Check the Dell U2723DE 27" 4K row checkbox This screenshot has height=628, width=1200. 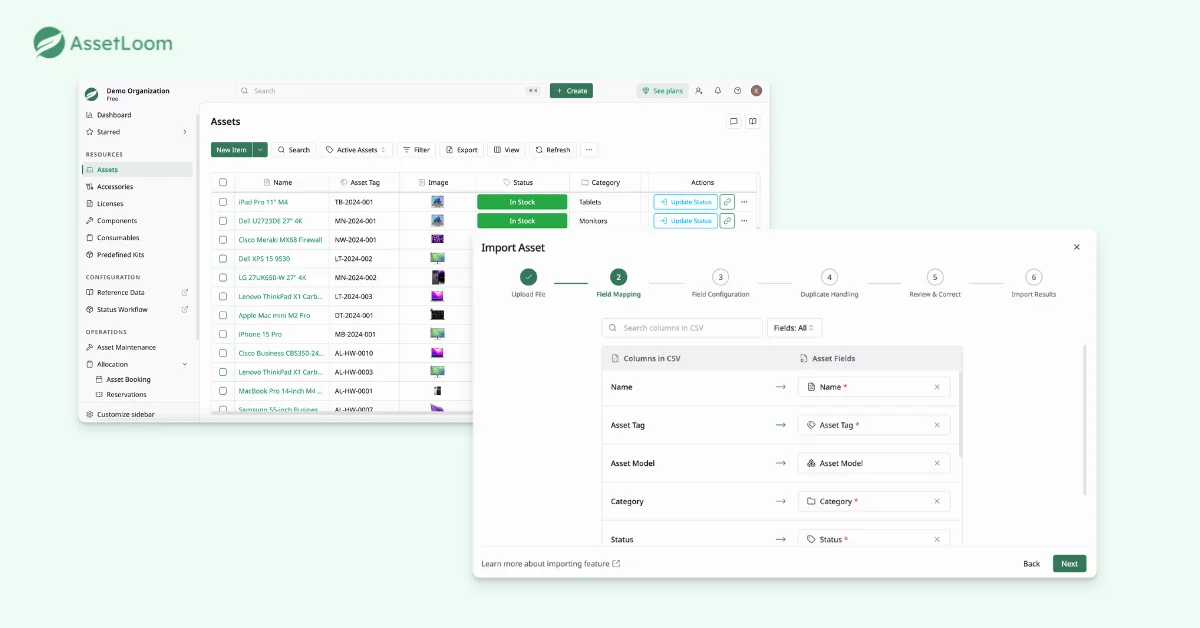click(x=223, y=221)
